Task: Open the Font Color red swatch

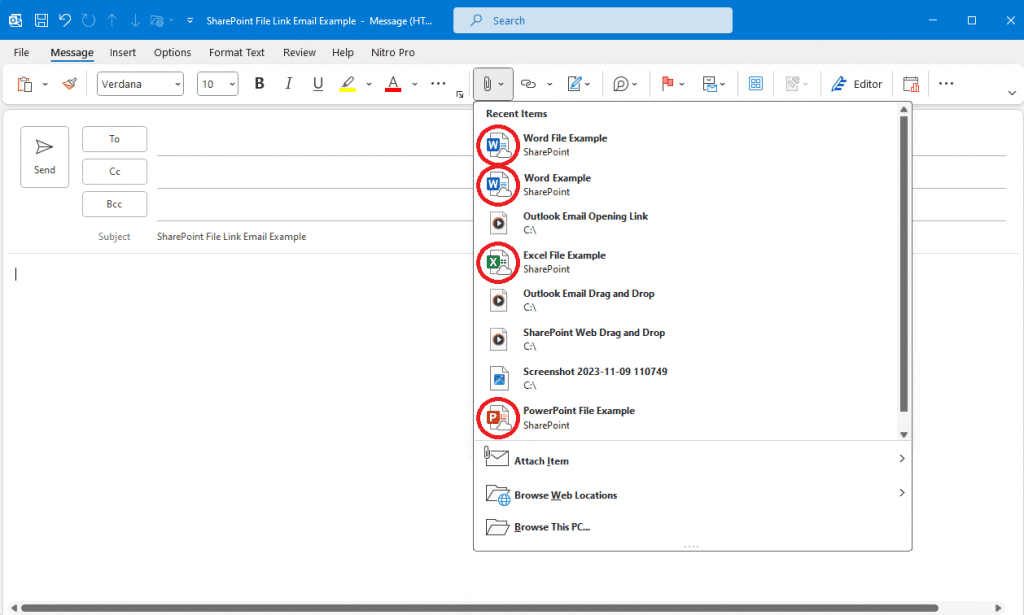Action: tap(393, 84)
